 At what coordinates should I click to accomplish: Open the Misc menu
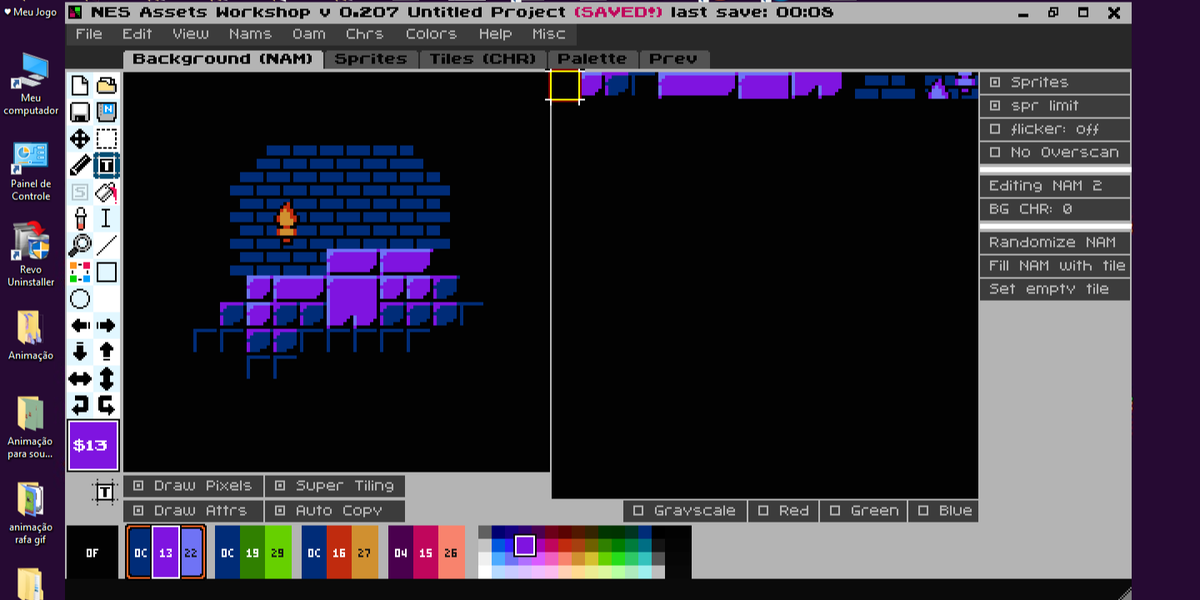(x=548, y=33)
